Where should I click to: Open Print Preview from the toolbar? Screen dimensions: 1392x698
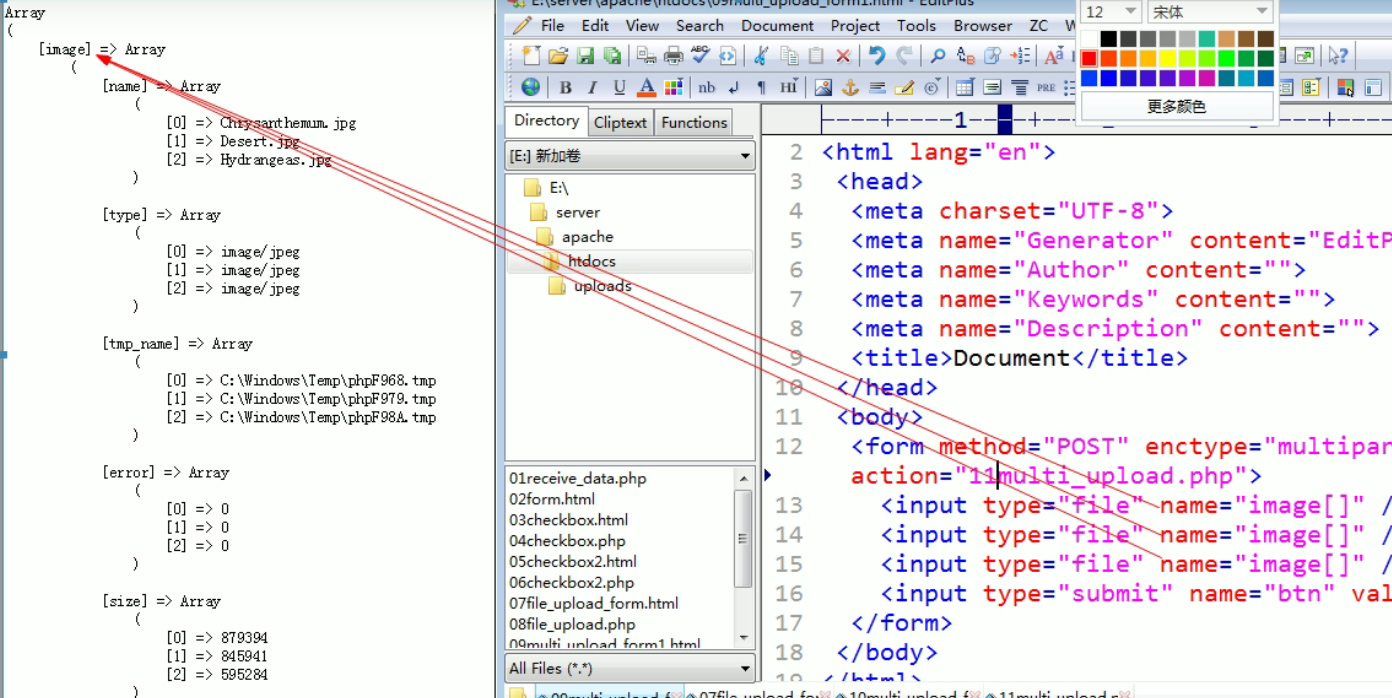tap(646, 56)
